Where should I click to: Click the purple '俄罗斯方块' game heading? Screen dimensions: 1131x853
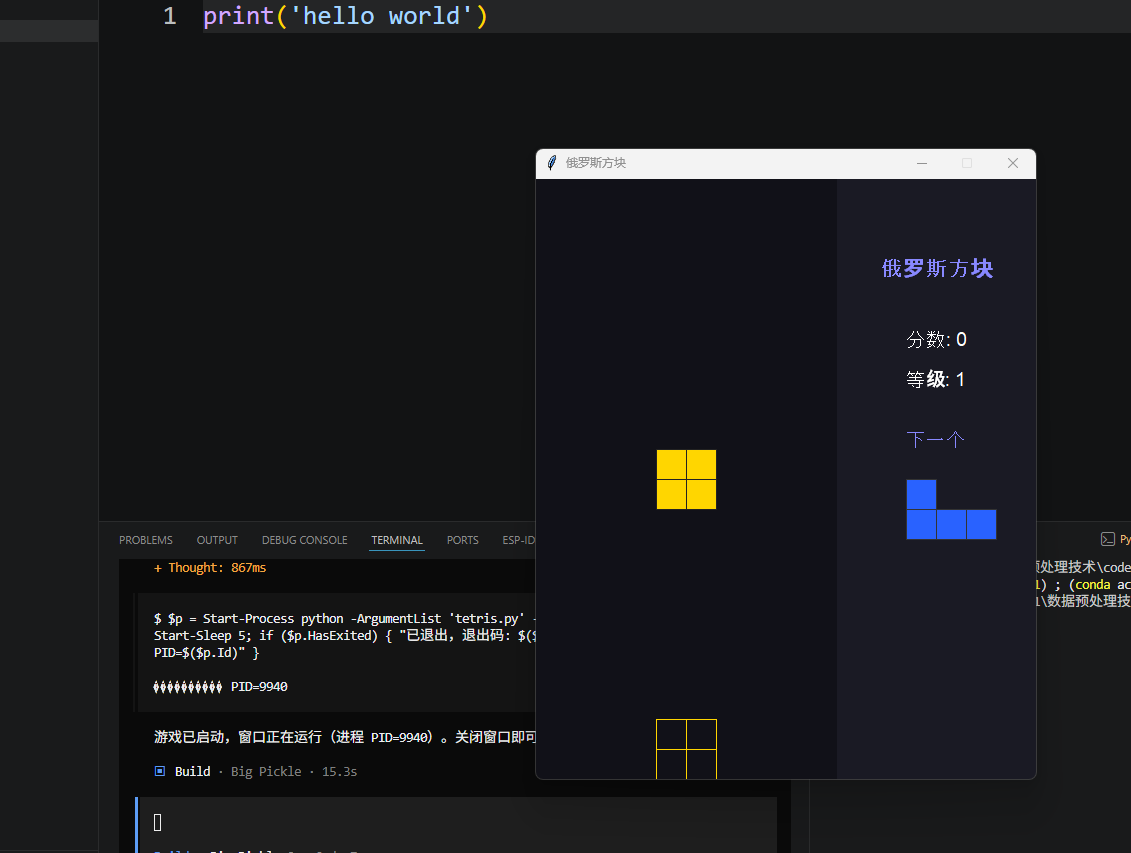pos(937,268)
